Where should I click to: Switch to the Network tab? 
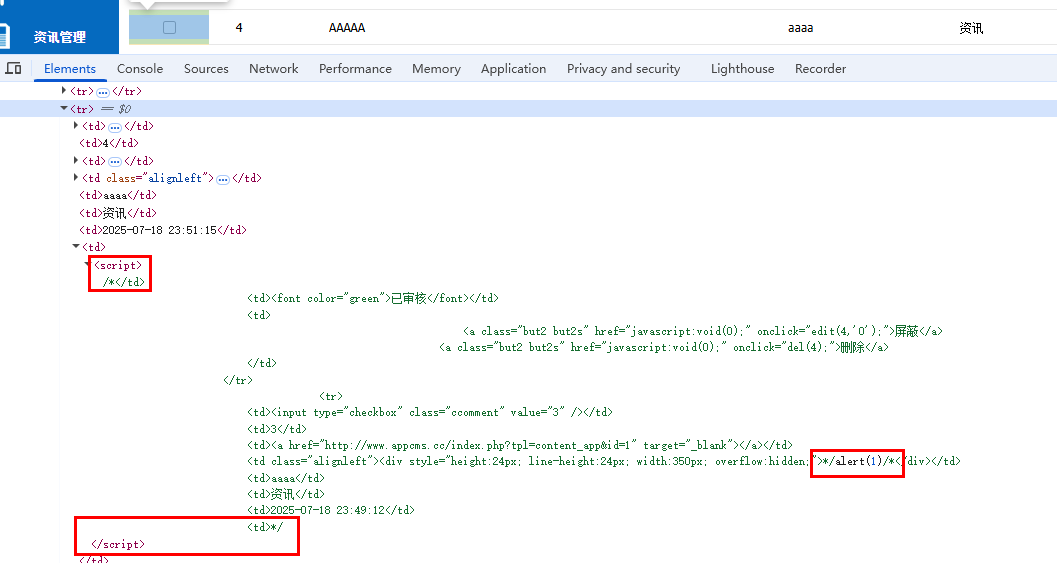pos(274,69)
